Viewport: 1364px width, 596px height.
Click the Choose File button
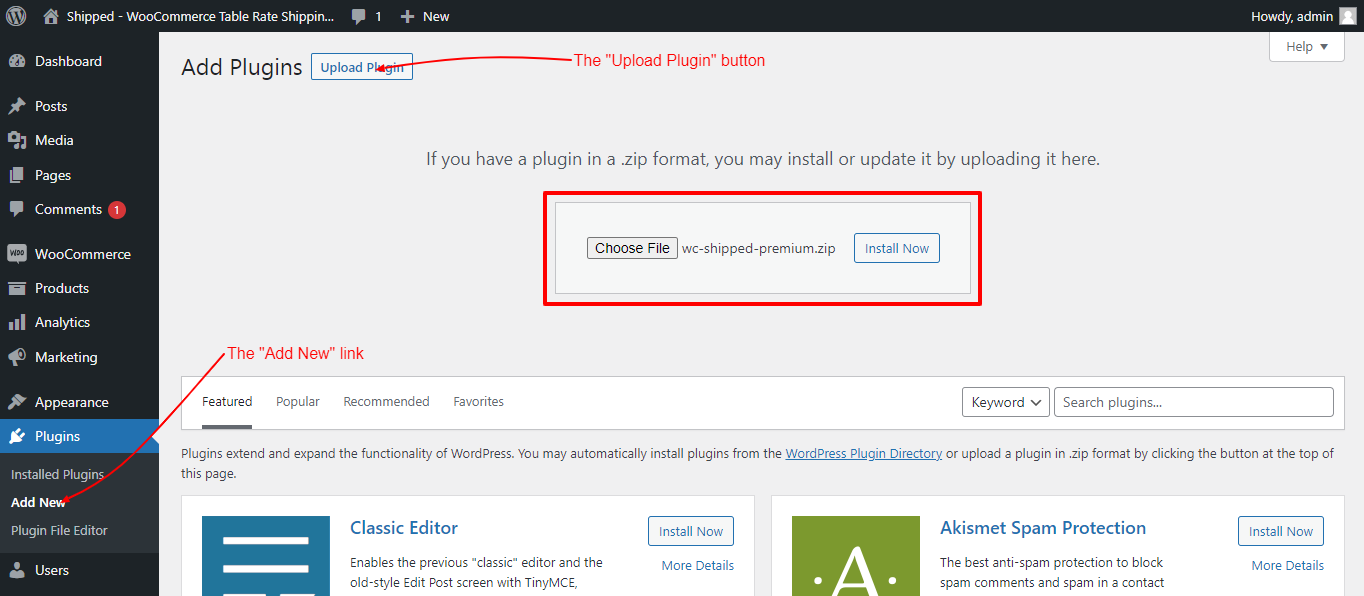632,248
